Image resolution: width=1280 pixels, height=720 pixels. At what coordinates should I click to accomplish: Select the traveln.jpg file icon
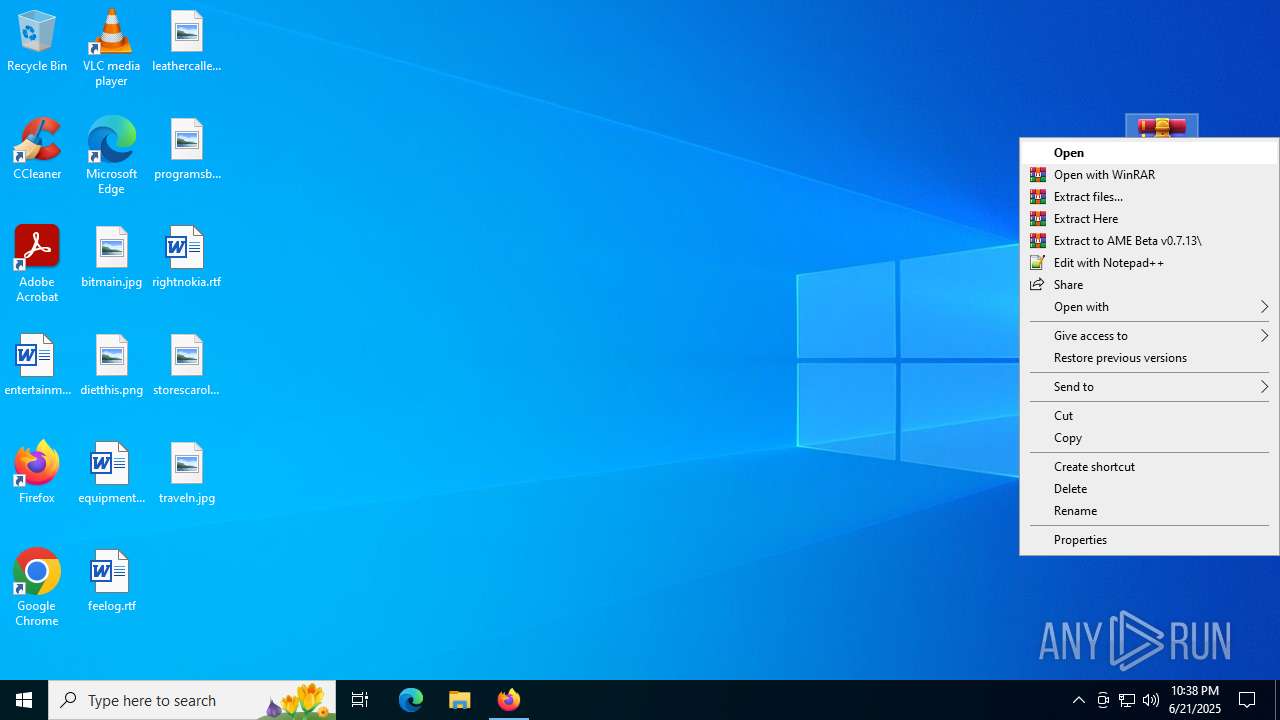point(187,473)
